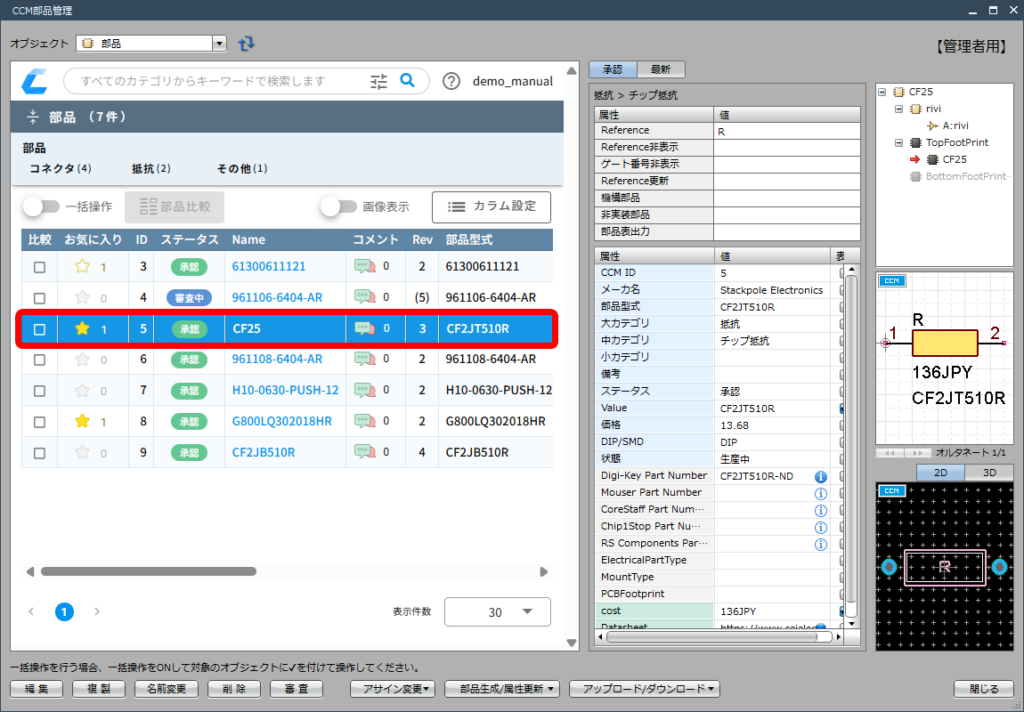This screenshot has width=1024, height=712.
Task: Select A:rivi item in tree
Action: 955,125
